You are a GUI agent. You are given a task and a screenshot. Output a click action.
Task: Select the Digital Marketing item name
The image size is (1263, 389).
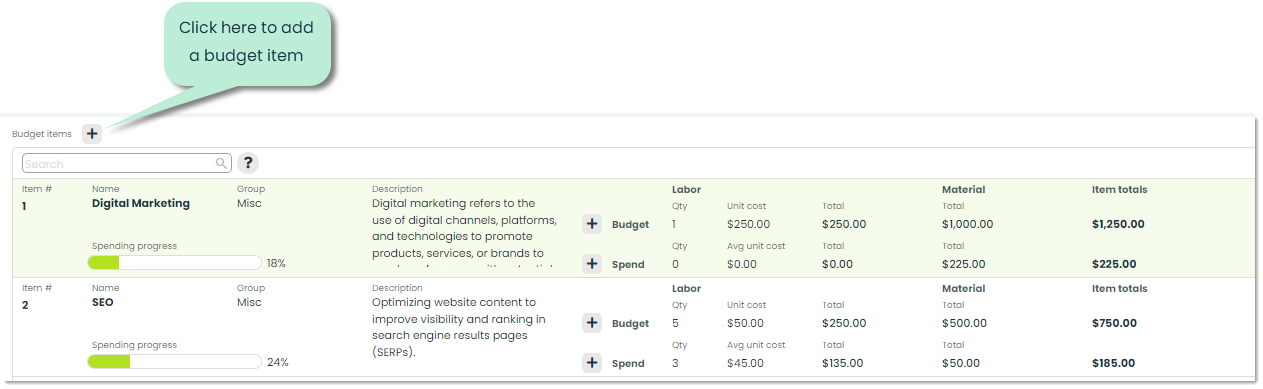140,203
